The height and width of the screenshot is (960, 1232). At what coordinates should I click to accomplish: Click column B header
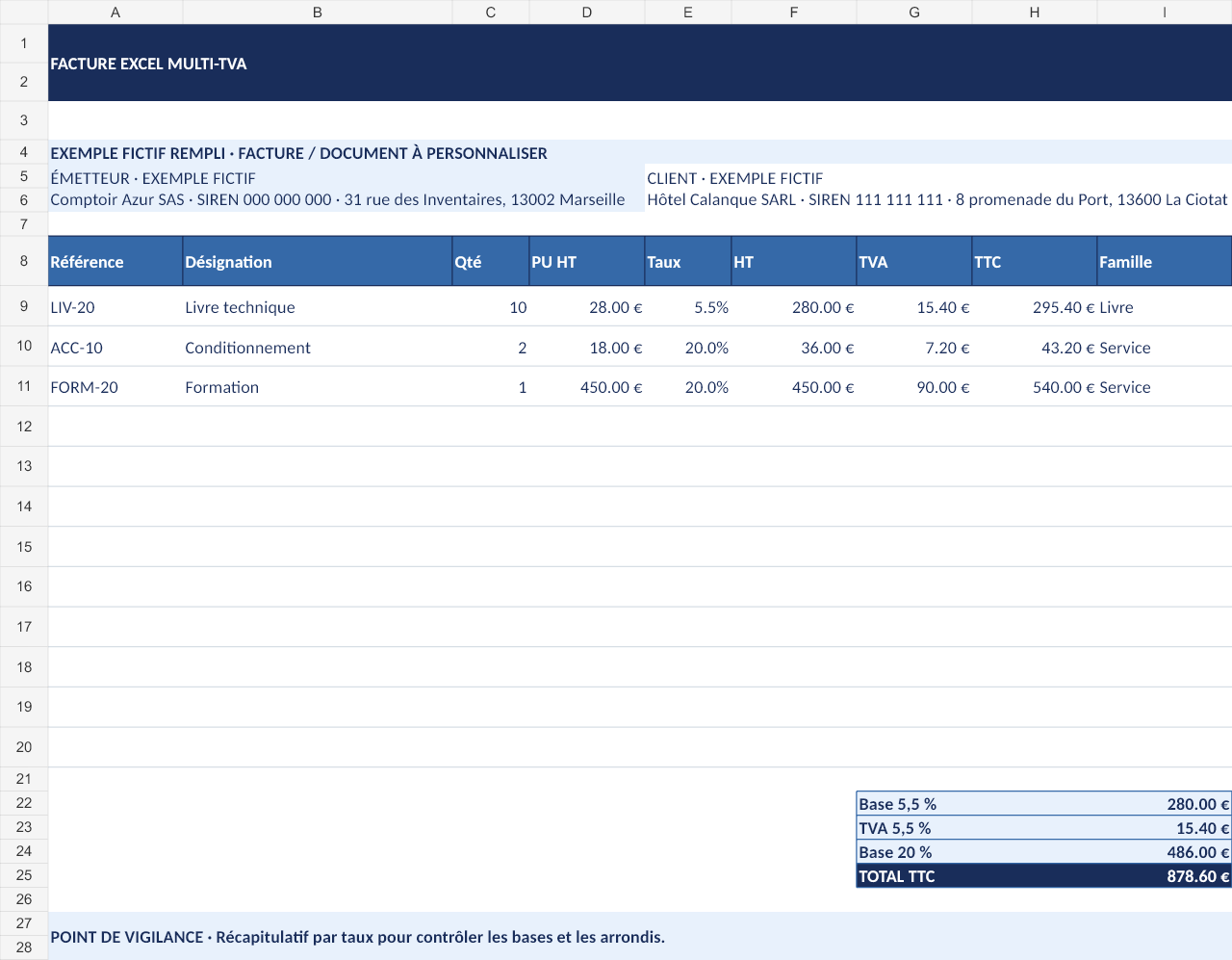[x=318, y=13]
